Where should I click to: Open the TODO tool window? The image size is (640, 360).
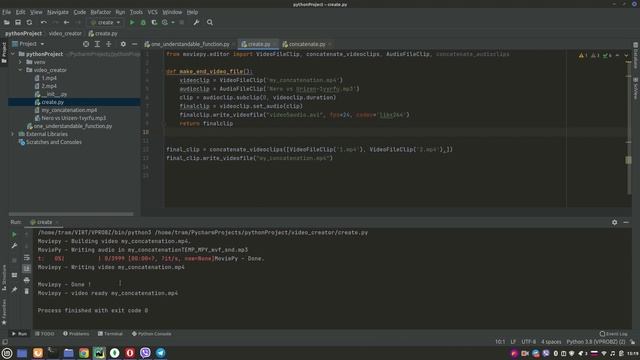(44, 334)
